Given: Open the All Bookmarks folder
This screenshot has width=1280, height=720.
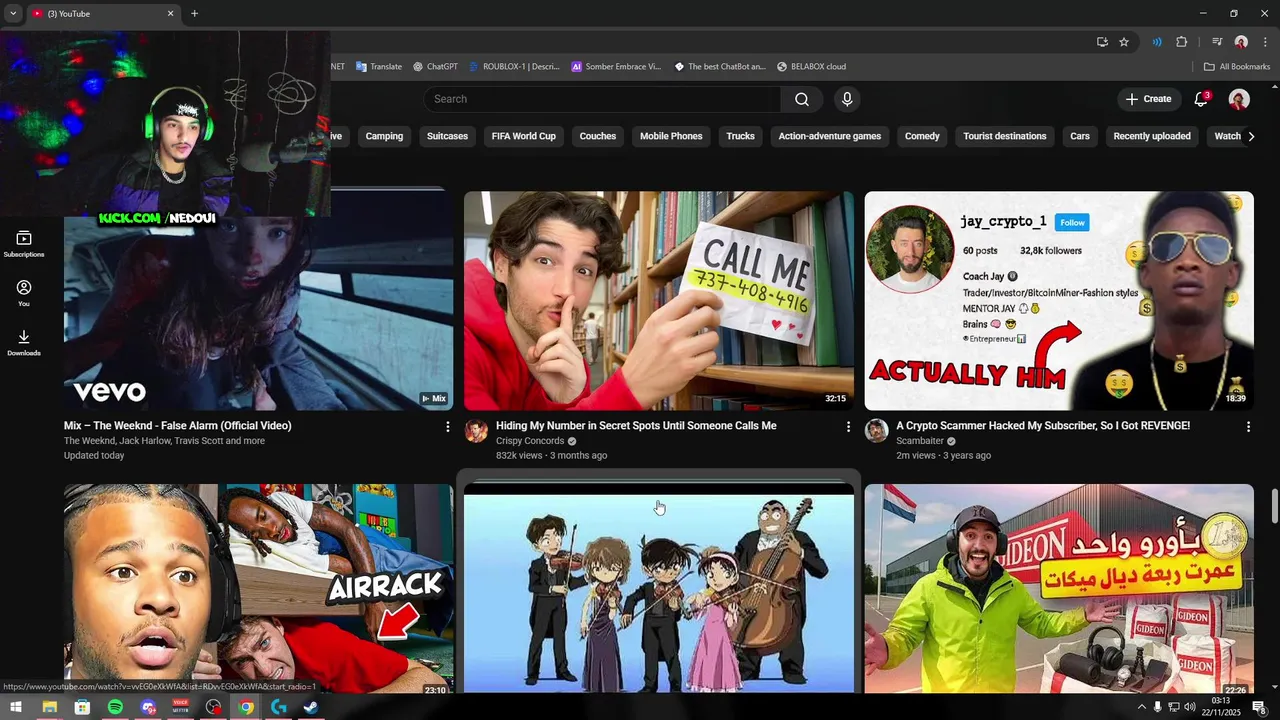Looking at the screenshot, I should coord(1237,67).
